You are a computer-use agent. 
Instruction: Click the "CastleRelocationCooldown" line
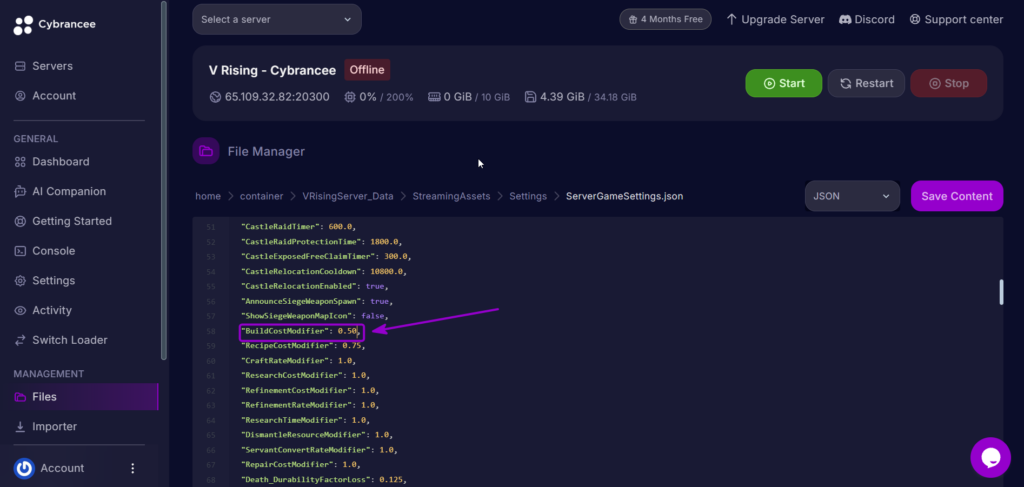point(324,272)
